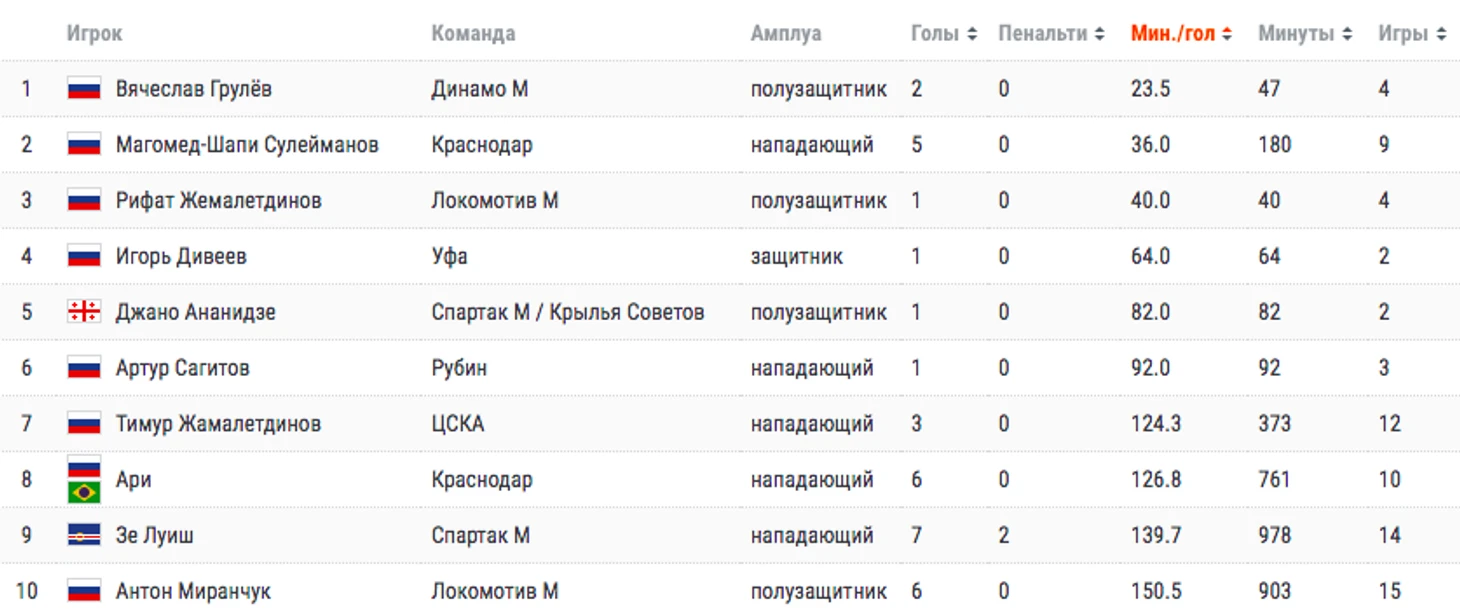The height and width of the screenshot is (611, 1460).
Task: Click the Рубин team link
Action: pyautogui.click(x=459, y=368)
